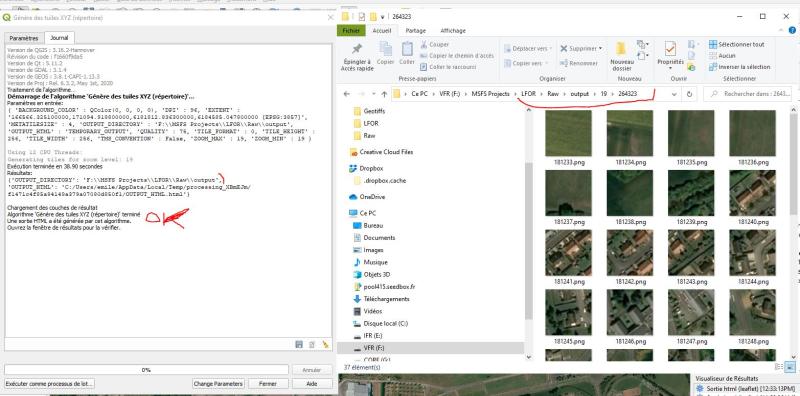800x396 pixels.
Task: Click the Aucun selection command
Action: [x=722, y=56]
